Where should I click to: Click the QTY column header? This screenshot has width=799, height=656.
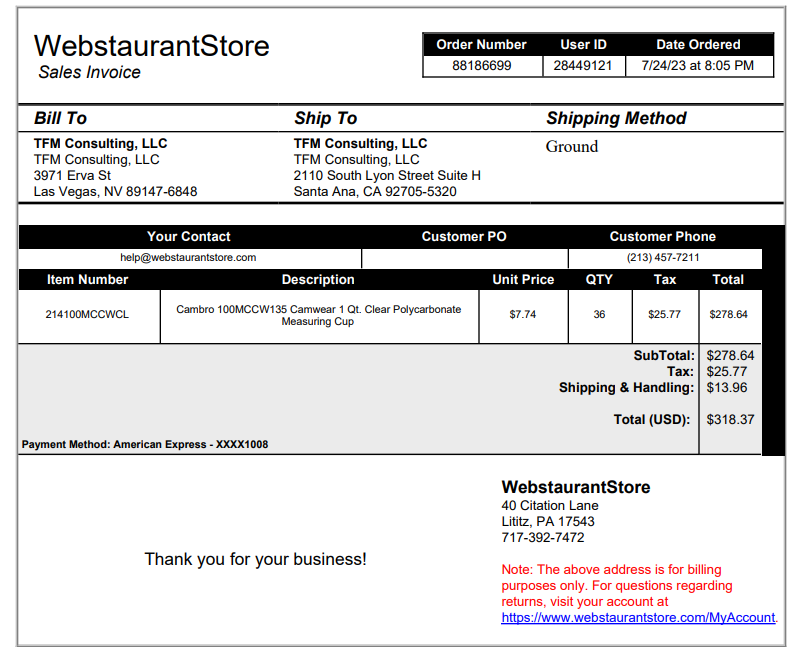[x=599, y=280]
